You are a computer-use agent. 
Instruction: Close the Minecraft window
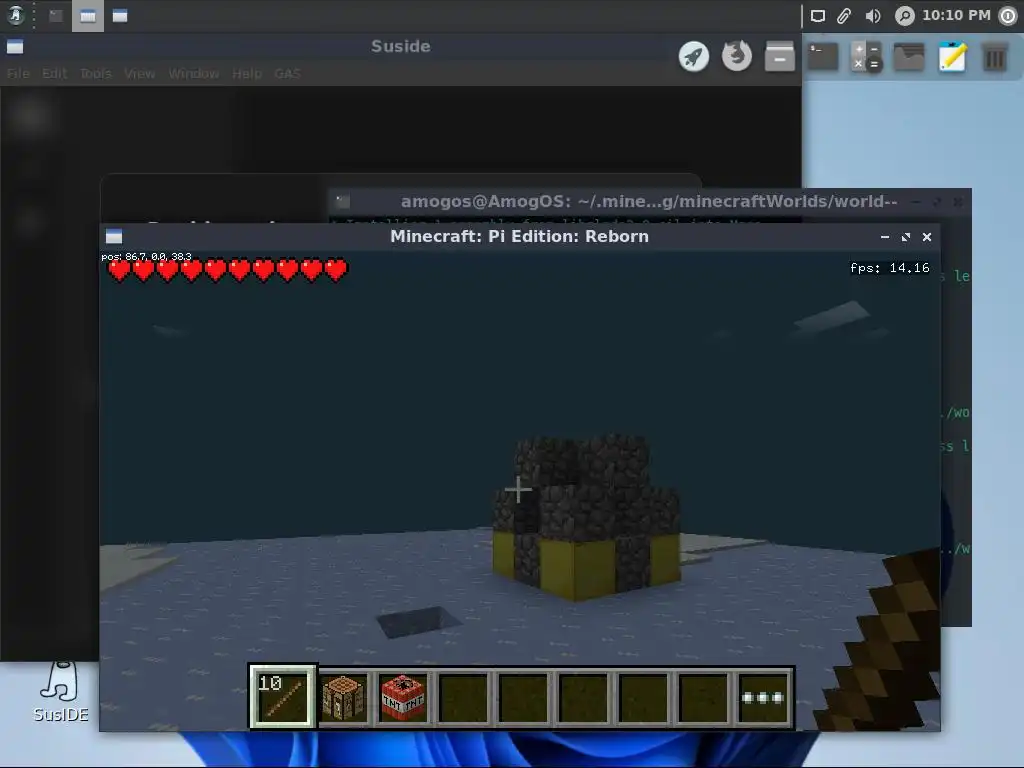pyautogui.click(x=927, y=237)
